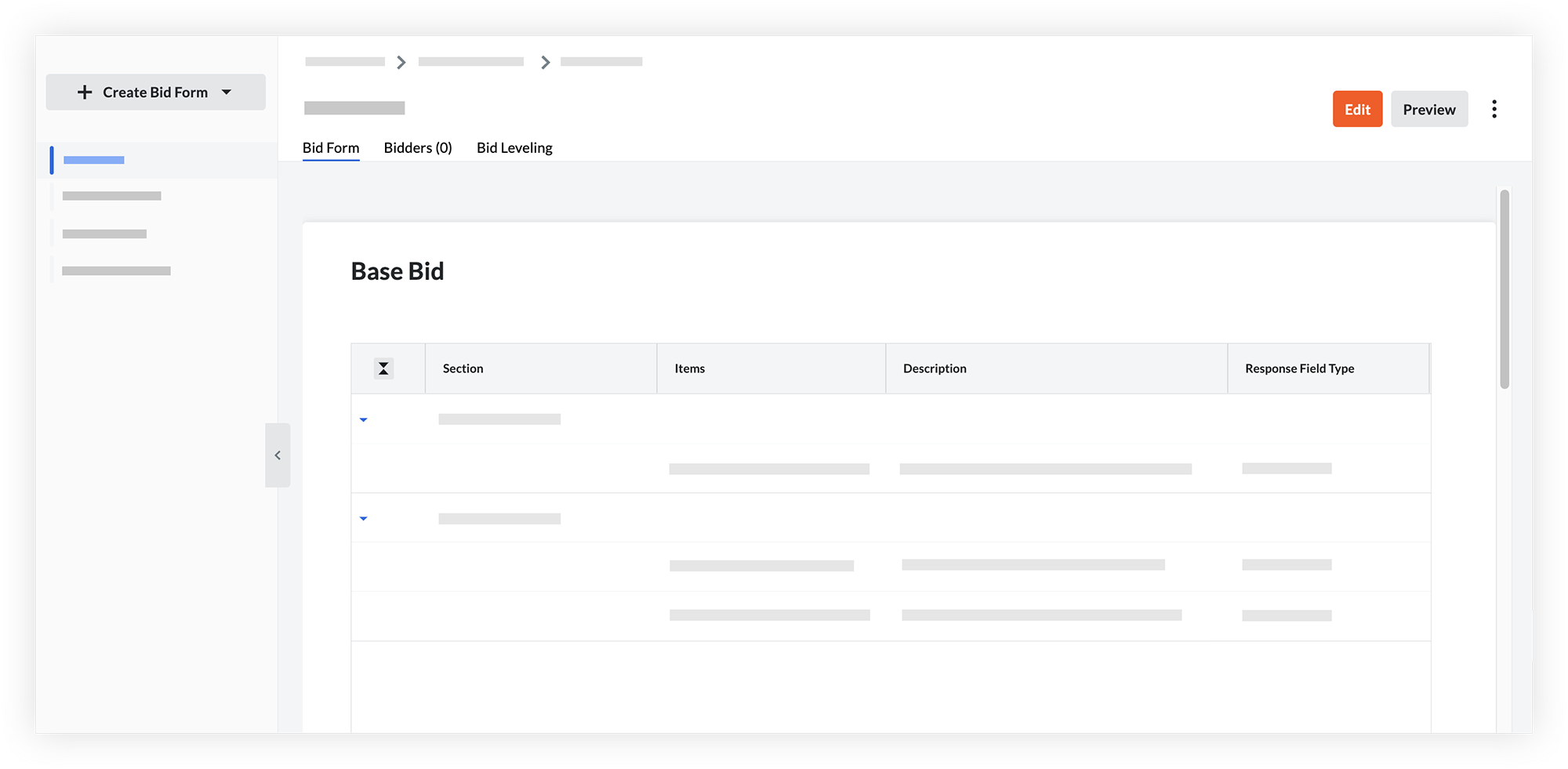
Task: Expand the Create Bid Form dropdown
Action: 227,92
